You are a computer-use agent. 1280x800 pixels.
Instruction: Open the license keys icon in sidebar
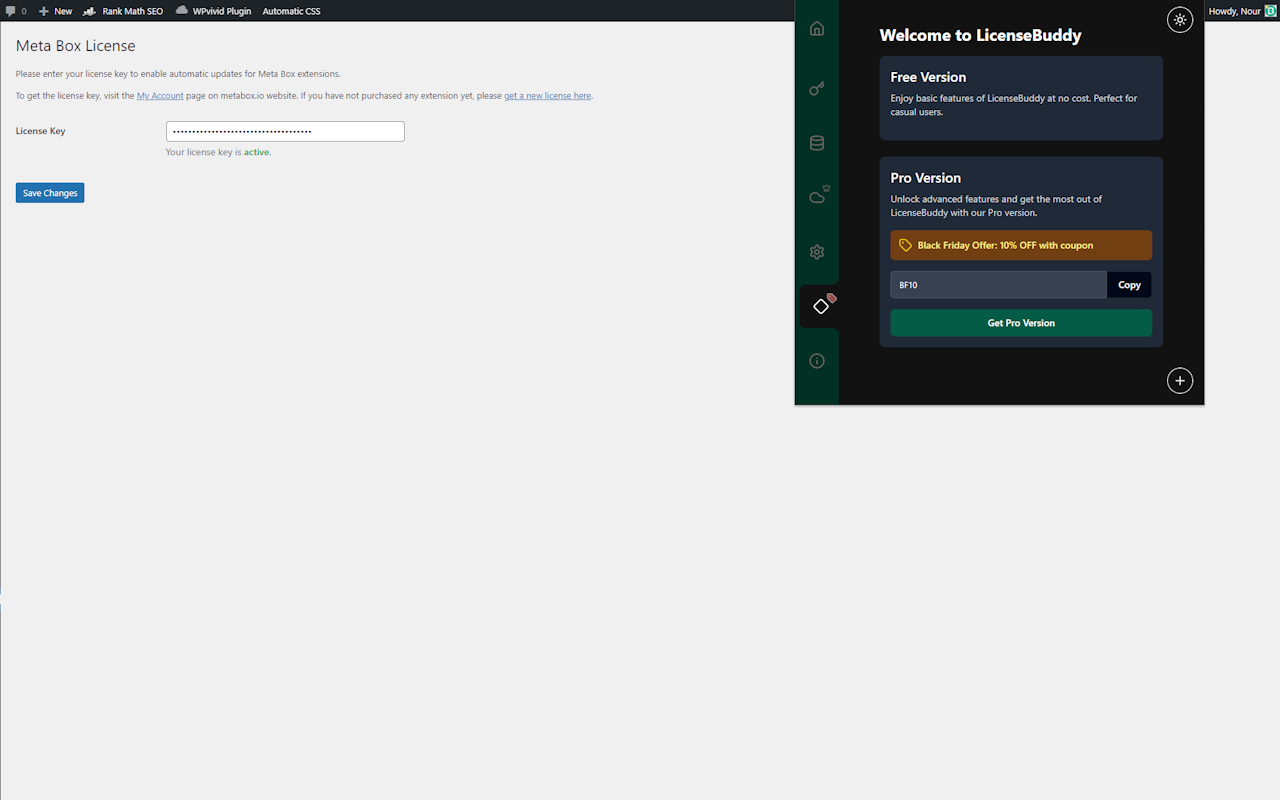(817, 88)
